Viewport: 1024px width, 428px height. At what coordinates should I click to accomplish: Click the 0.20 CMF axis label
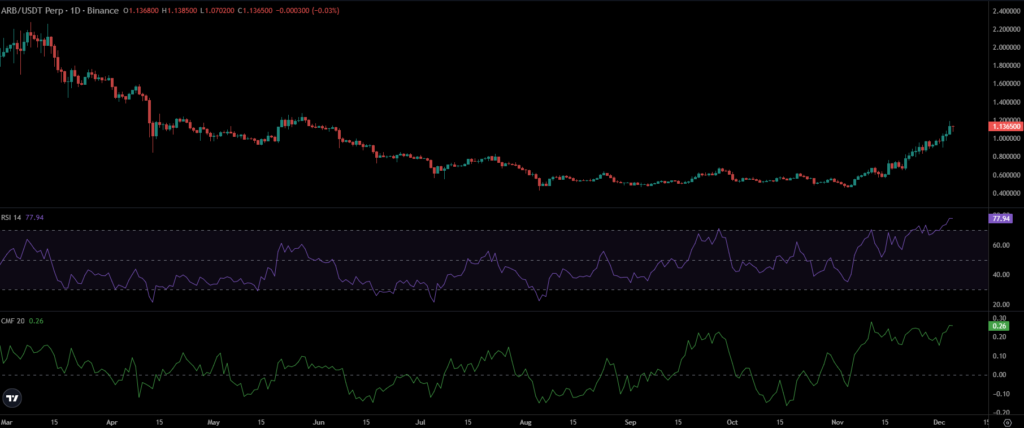[999, 337]
